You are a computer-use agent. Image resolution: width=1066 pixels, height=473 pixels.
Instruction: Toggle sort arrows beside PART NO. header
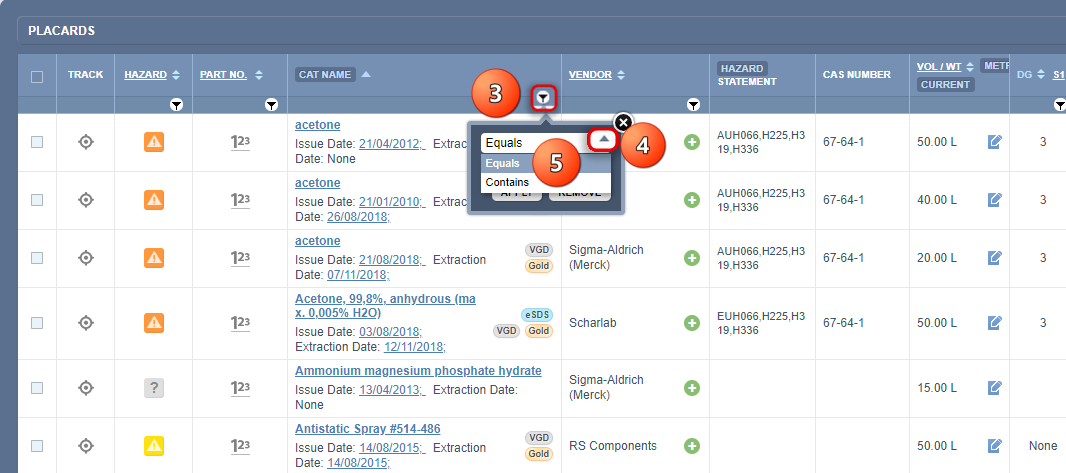point(258,75)
